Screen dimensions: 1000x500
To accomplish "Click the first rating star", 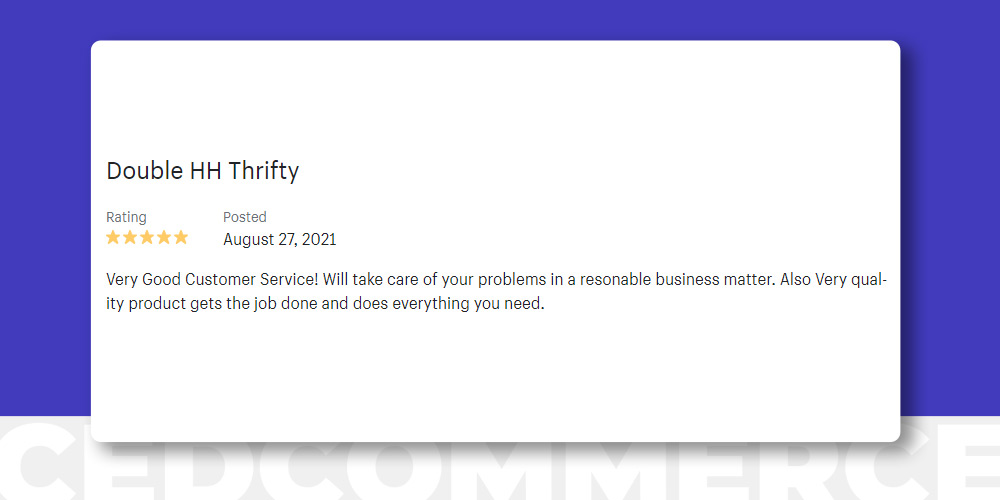I will (x=113, y=238).
